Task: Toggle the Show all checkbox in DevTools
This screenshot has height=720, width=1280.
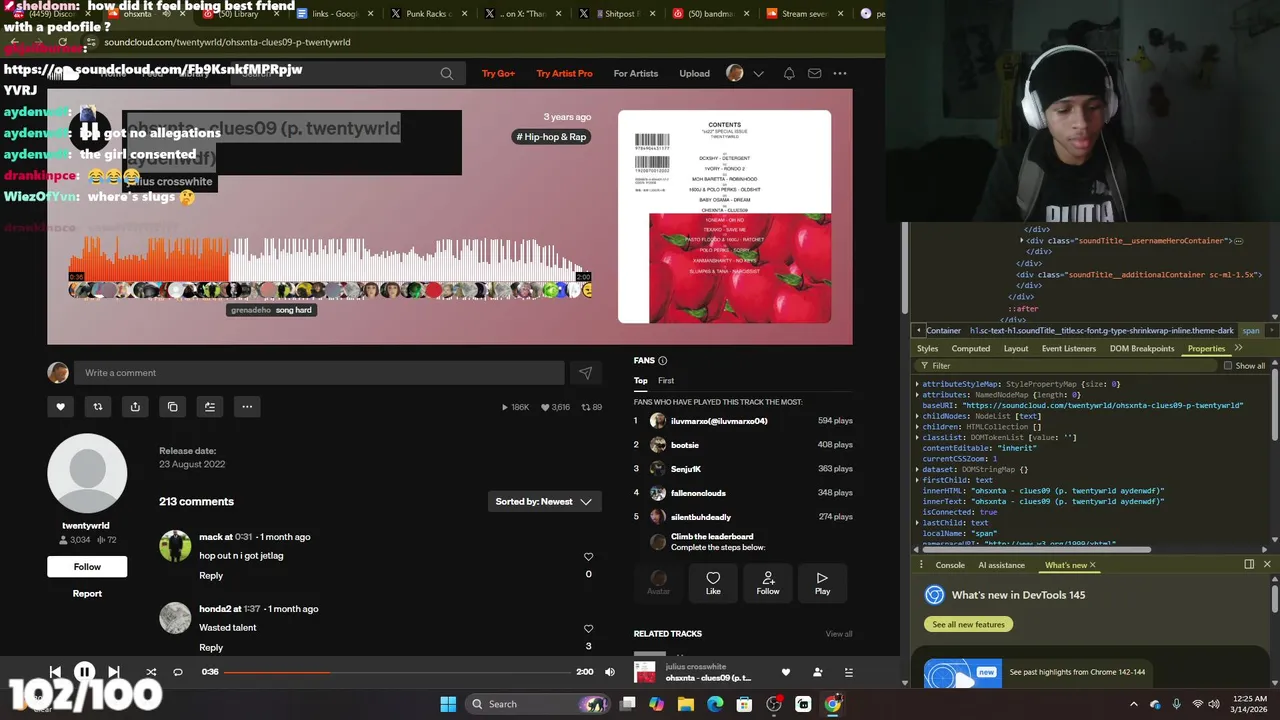Action: tap(1228, 366)
